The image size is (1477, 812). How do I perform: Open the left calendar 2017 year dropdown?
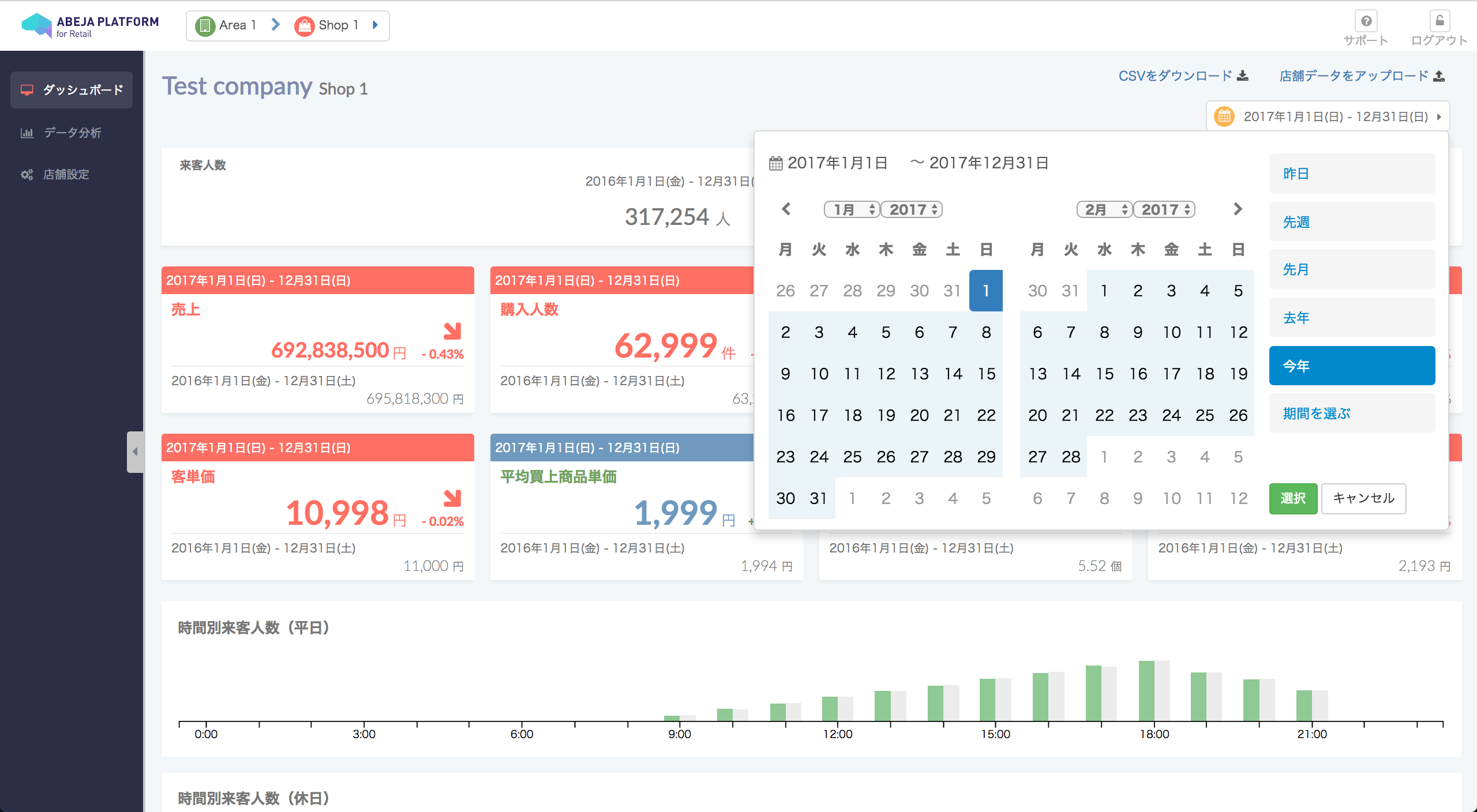[912, 209]
